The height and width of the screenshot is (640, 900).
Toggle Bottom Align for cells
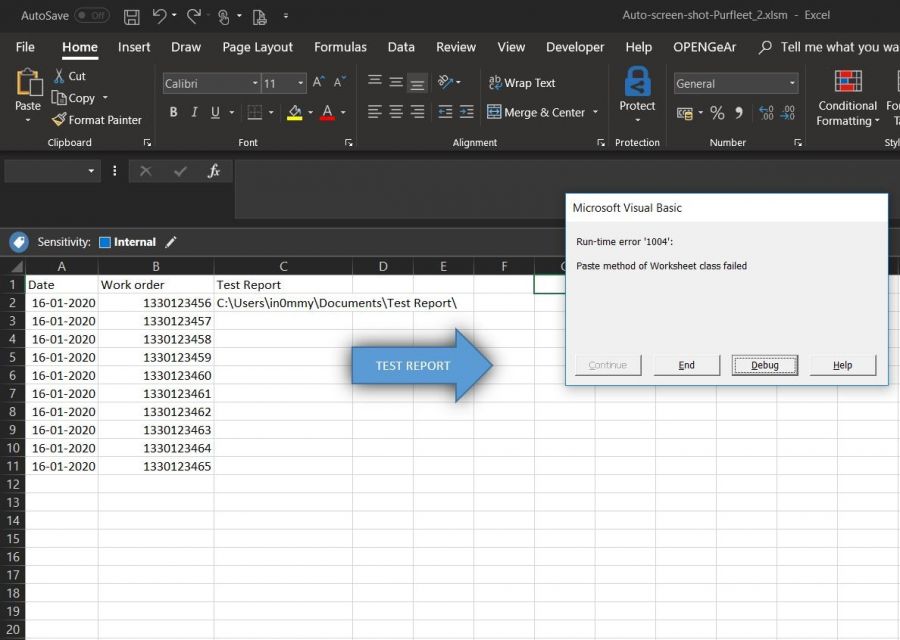pos(417,84)
